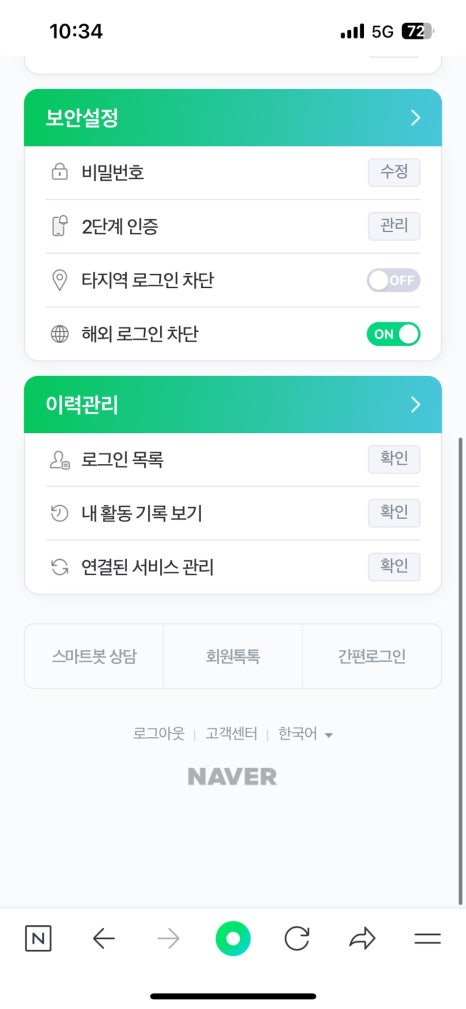Click 관리 button for 2단계 인증
This screenshot has height=1009, width=466.
(394, 227)
